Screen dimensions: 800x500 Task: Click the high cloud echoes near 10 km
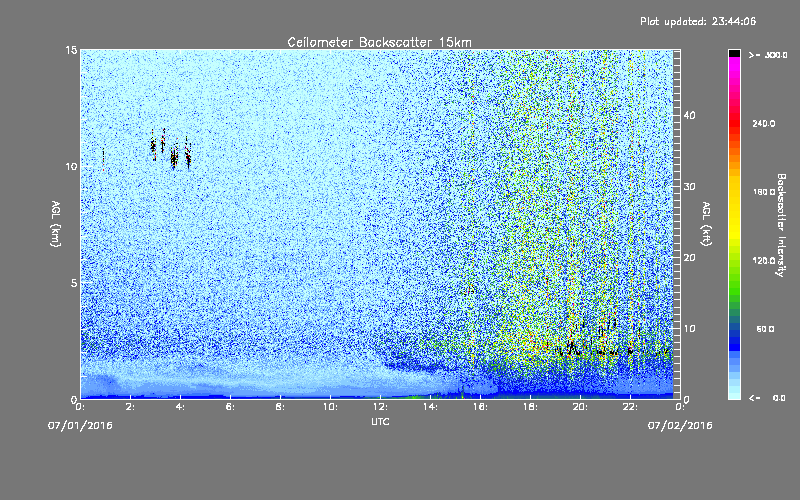click(x=171, y=149)
